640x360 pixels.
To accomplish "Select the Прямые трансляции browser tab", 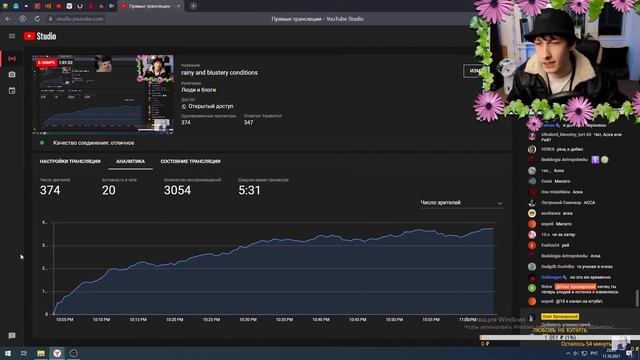I will pyautogui.click(x=151, y=6).
